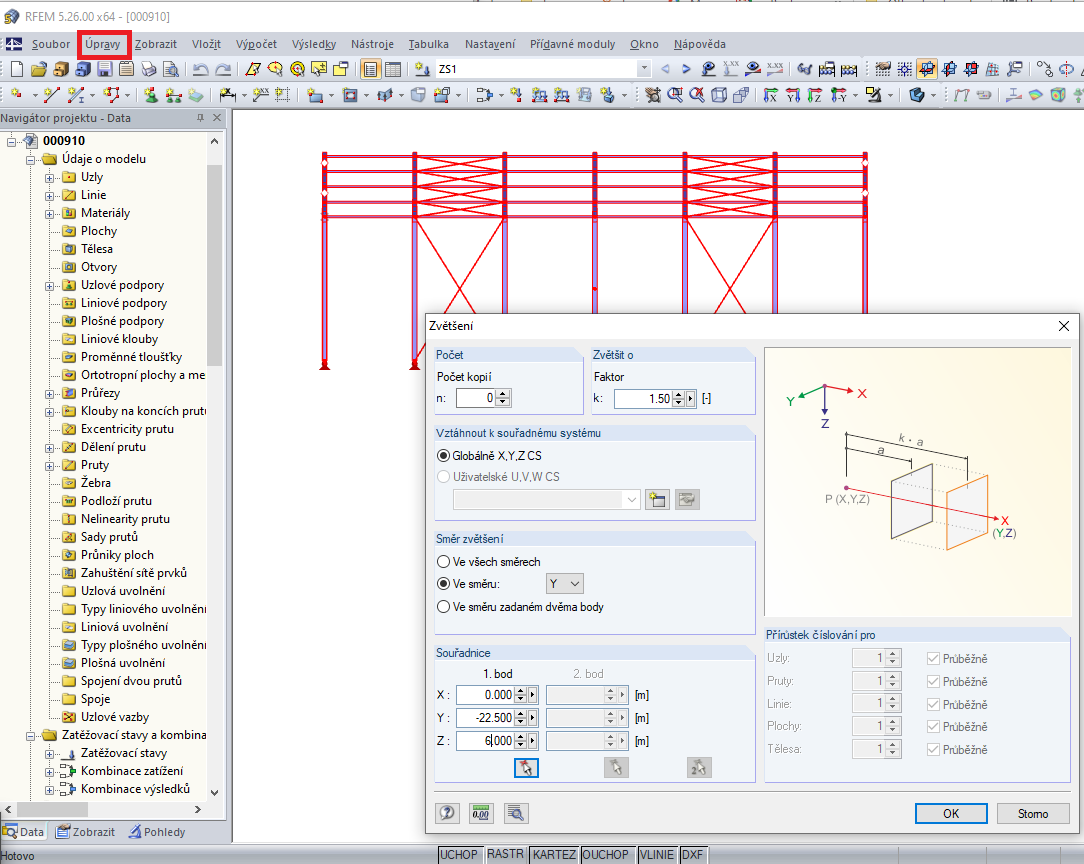Select Uzlové podpory in navigator tree
1084x864 pixels.
[122, 285]
